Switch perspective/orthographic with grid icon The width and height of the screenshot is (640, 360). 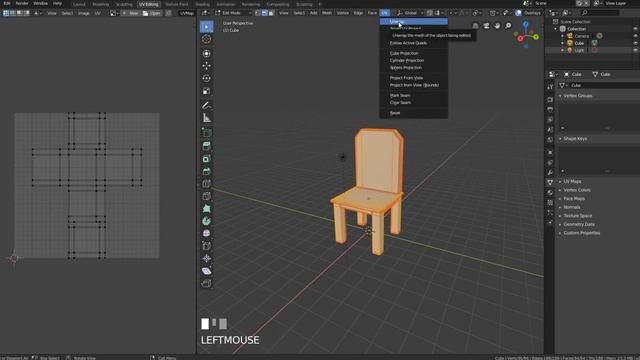[476, 26]
